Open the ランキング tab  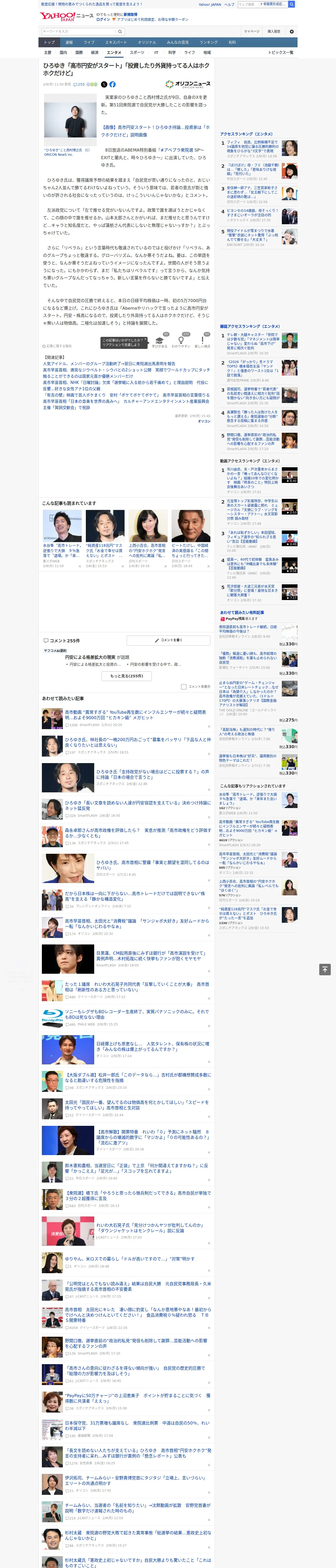tap(209, 43)
